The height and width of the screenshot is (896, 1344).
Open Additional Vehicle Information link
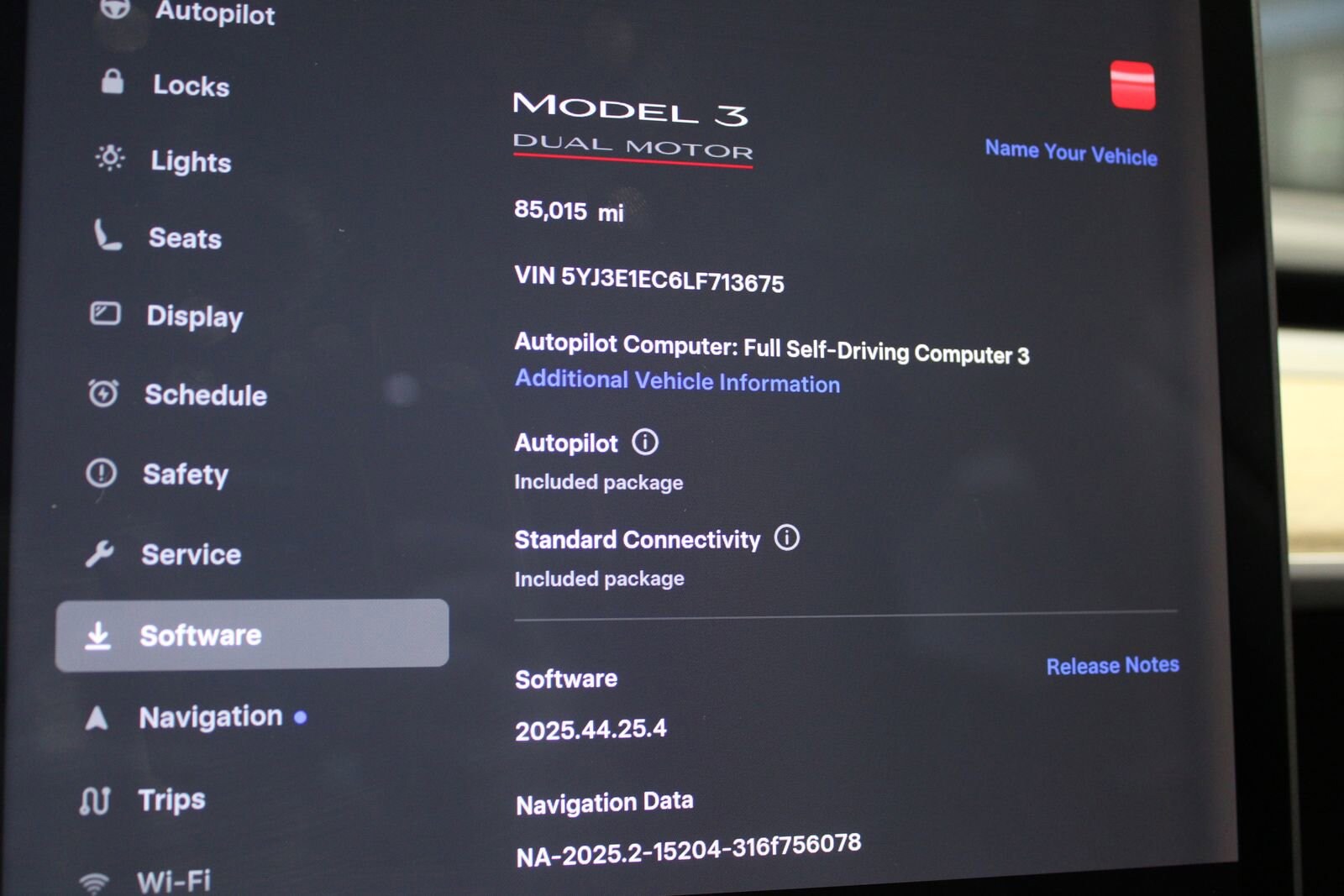(677, 381)
